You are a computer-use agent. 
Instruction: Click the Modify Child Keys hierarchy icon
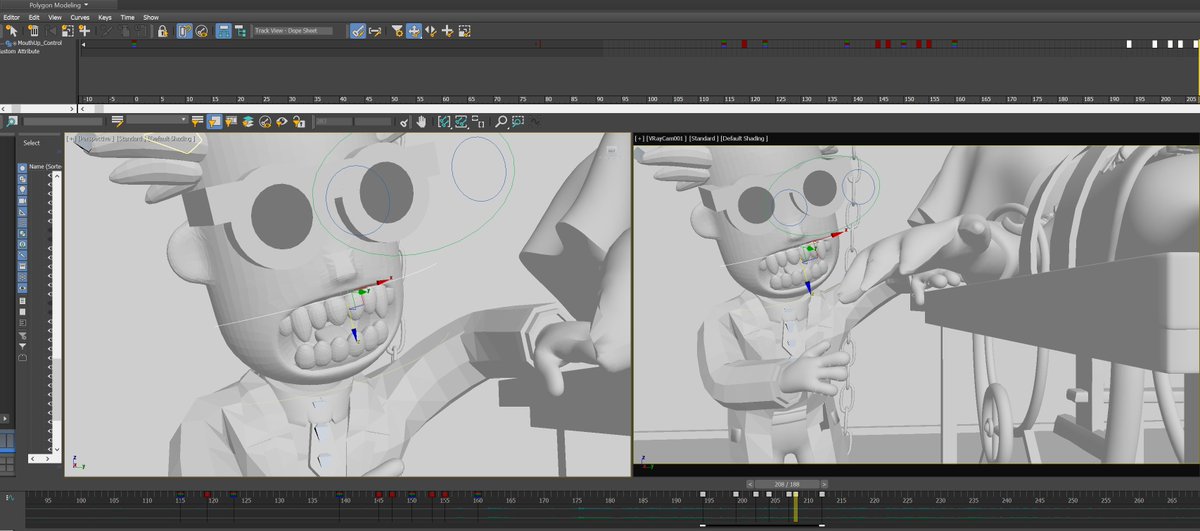tap(241, 31)
